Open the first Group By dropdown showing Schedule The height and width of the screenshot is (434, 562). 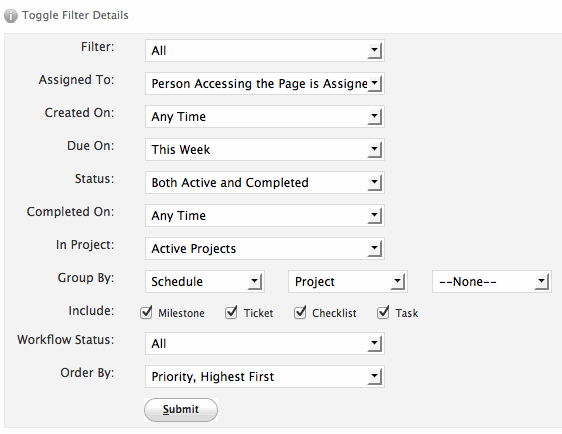205,281
